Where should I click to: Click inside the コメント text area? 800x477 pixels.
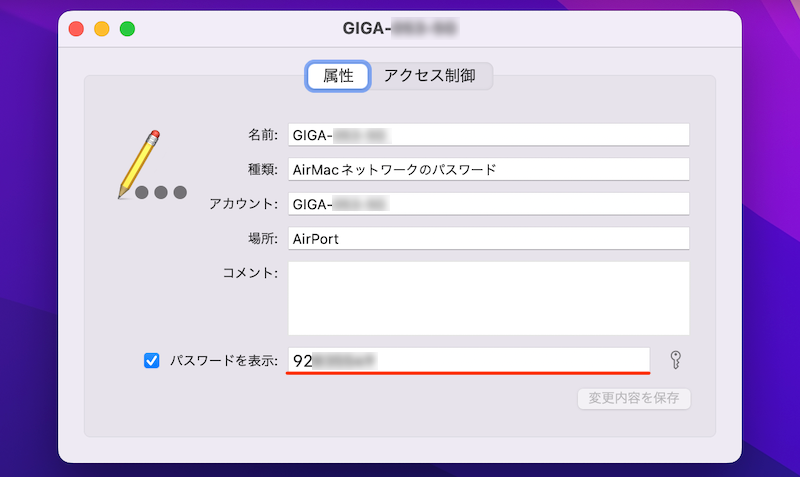click(488, 298)
